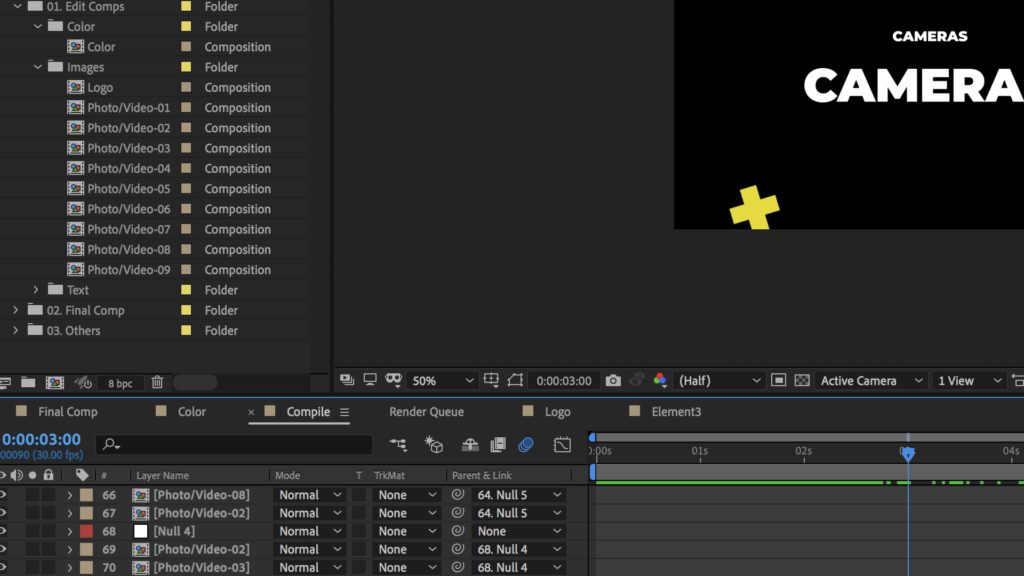The image size is (1024, 576).
Task: Click the snapshot camera icon in viewer
Action: click(613, 381)
